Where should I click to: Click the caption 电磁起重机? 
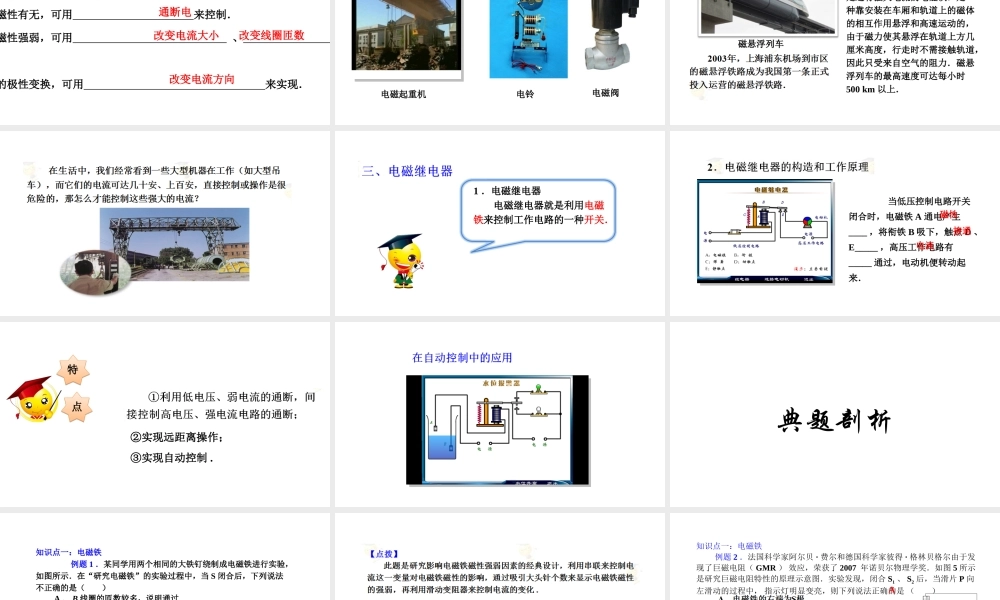(x=403, y=94)
